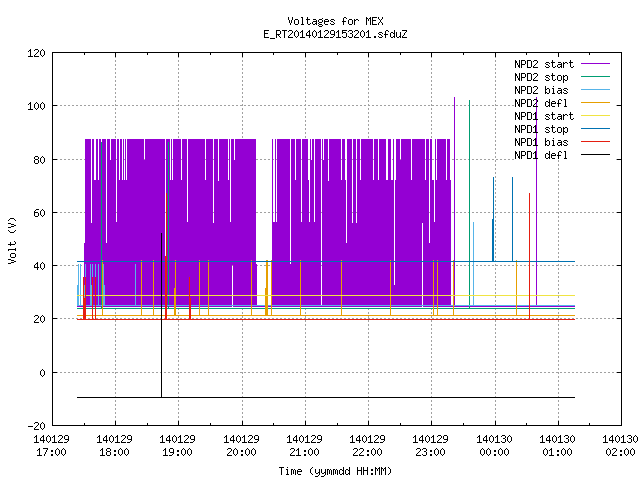Click the y-axis tick value 0

(42, 373)
